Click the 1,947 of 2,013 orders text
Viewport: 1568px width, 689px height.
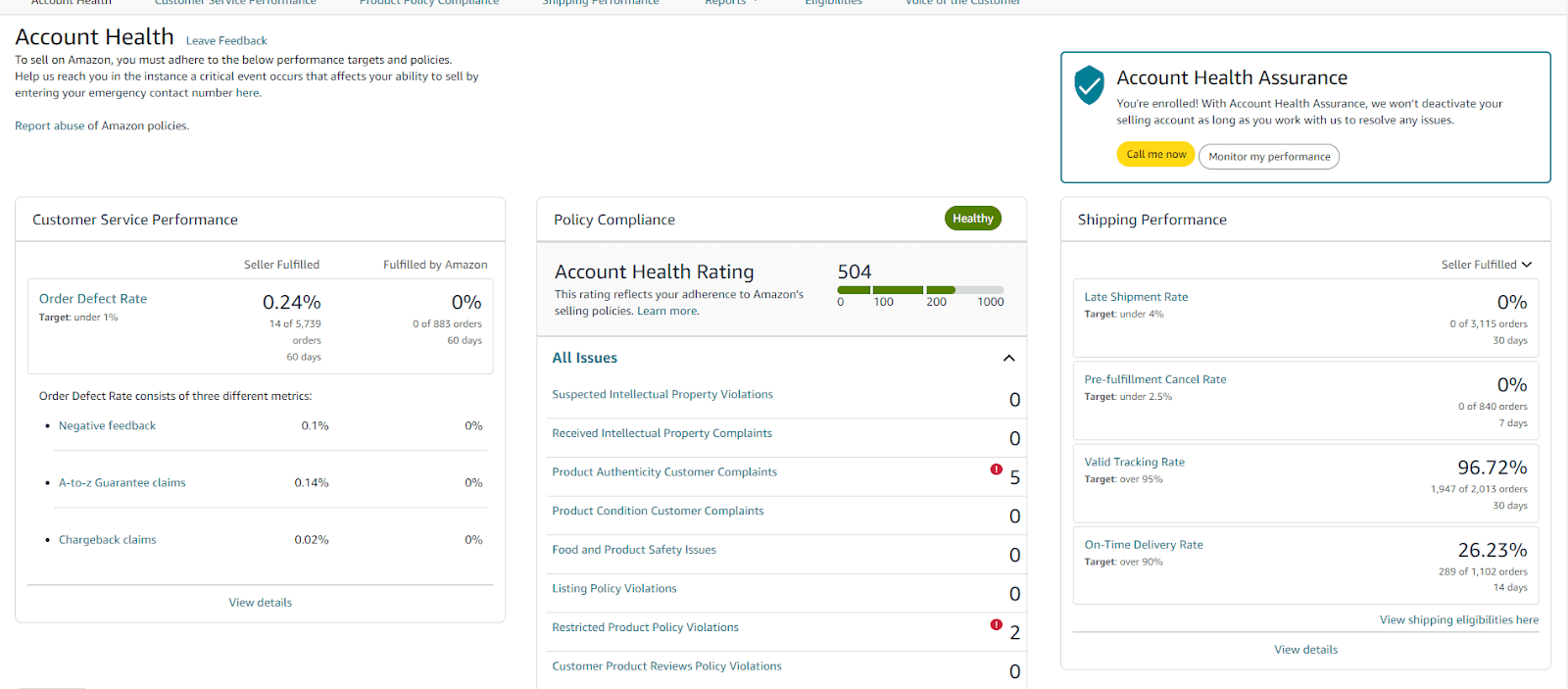click(x=1479, y=489)
